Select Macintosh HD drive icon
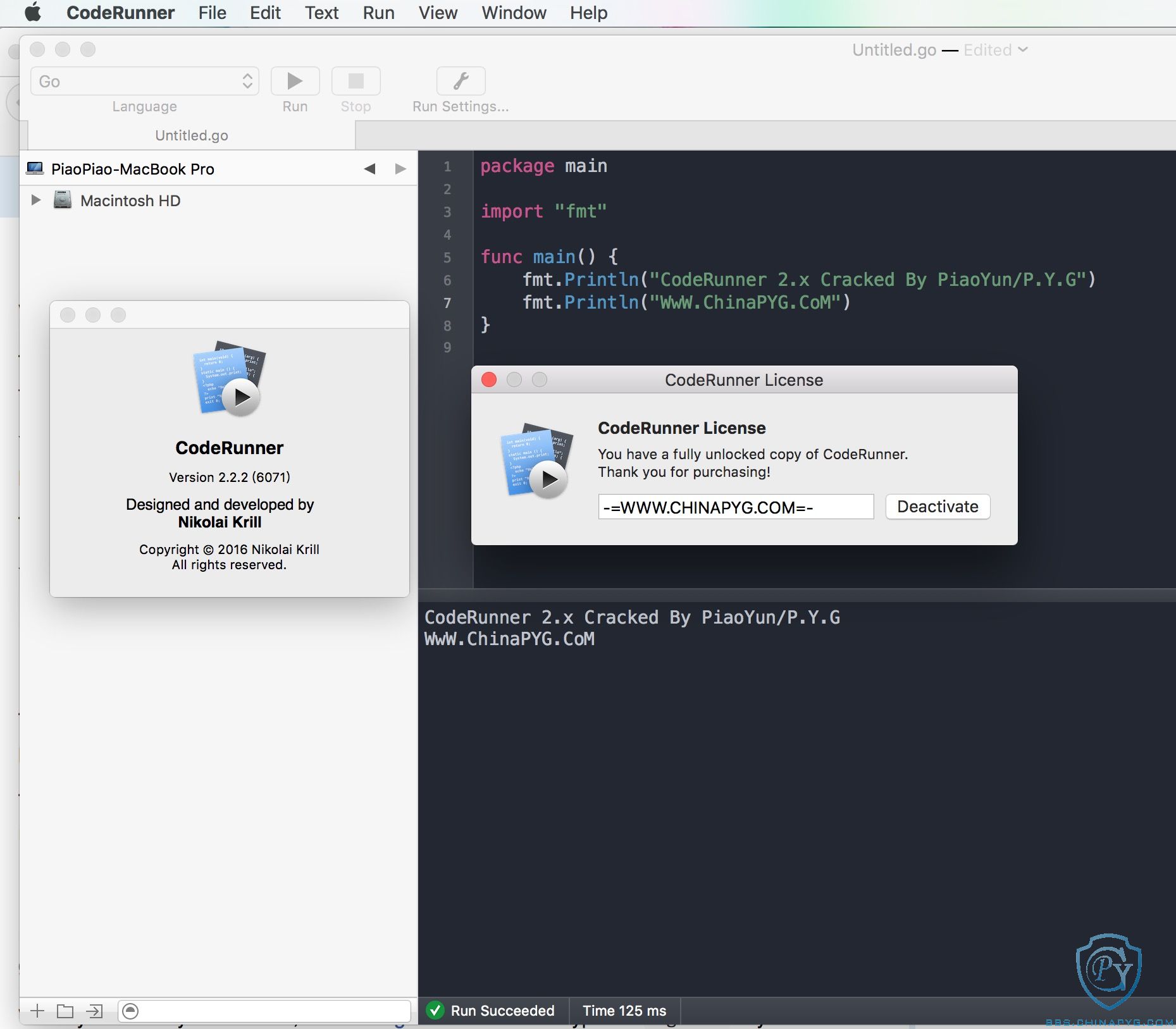Screen dimensions: 1176x1029 click(x=63, y=200)
